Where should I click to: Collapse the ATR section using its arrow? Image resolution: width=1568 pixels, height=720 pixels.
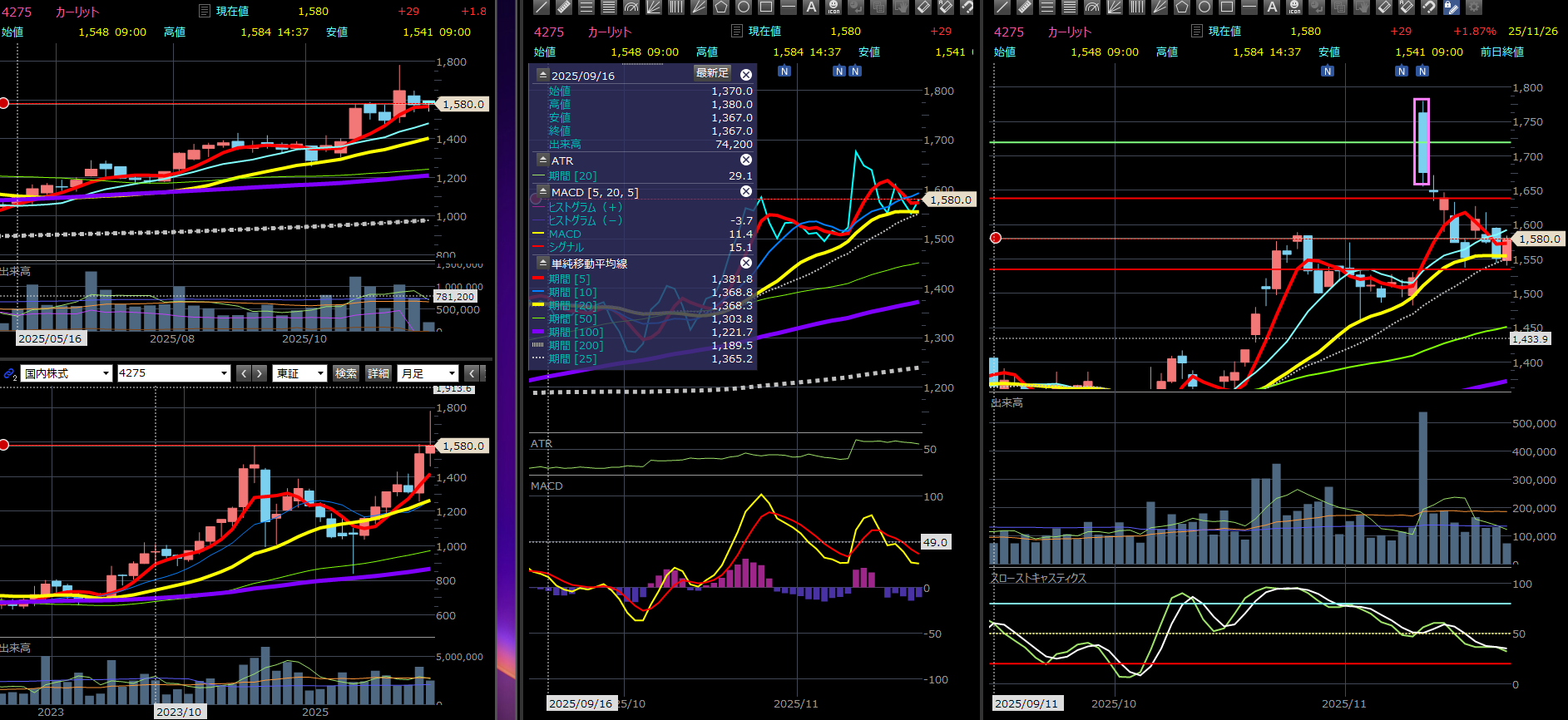pos(543,160)
